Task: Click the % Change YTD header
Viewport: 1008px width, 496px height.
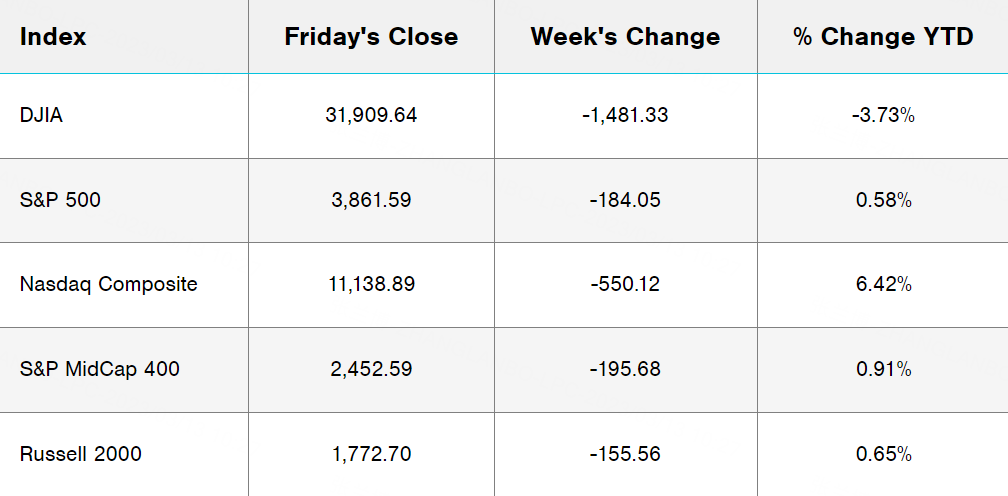Action: pos(883,37)
